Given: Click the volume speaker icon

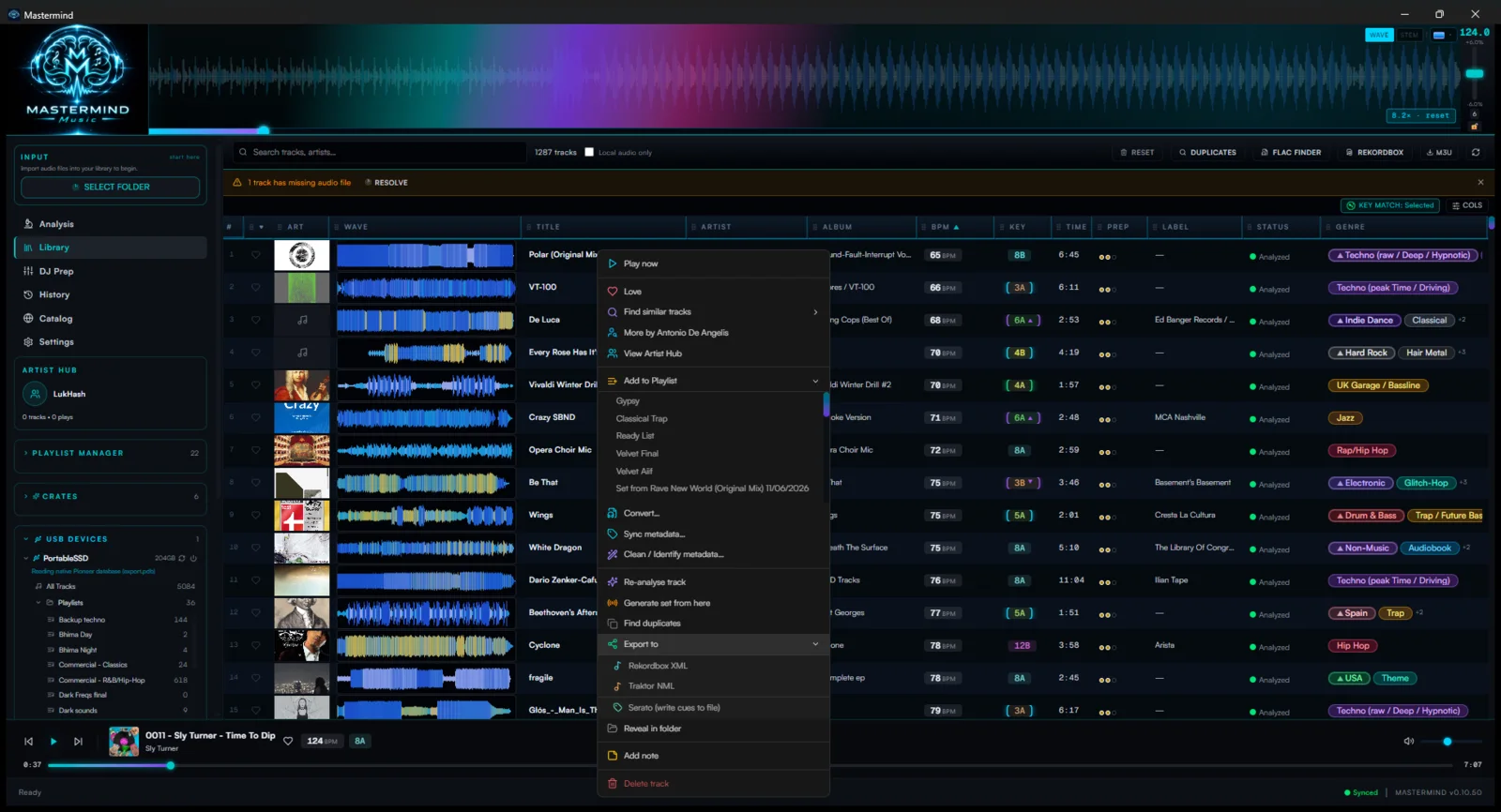Looking at the screenshot, I should [x=1408, y=741].
